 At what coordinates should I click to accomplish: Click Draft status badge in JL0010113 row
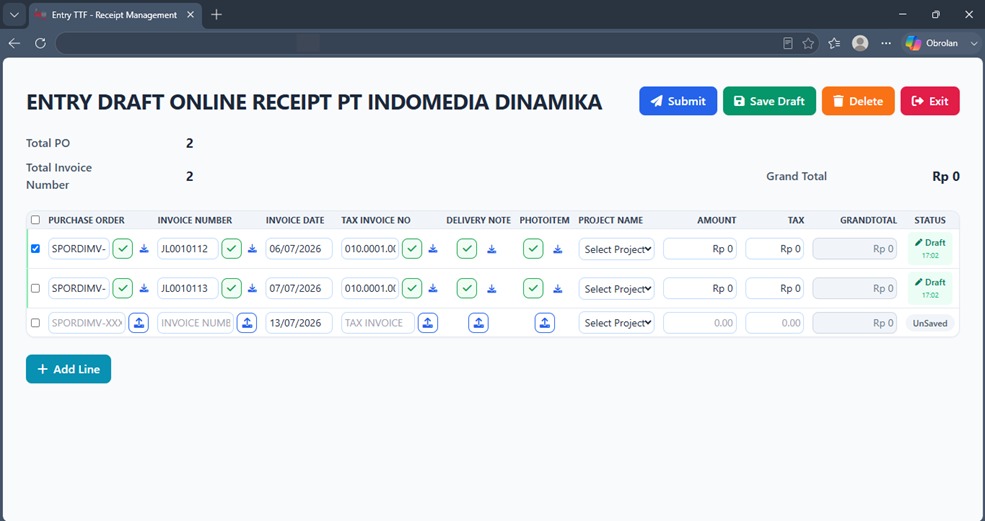930,288
